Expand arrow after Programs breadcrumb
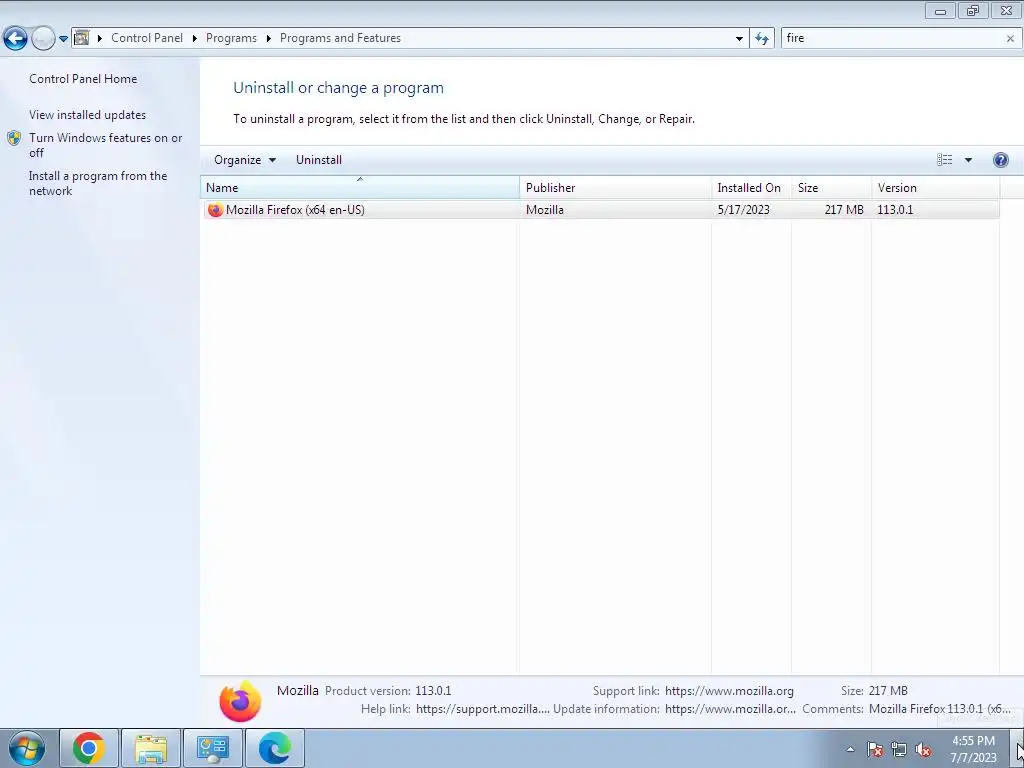This screenshot has height=768, width=1024. pos(268,39)
